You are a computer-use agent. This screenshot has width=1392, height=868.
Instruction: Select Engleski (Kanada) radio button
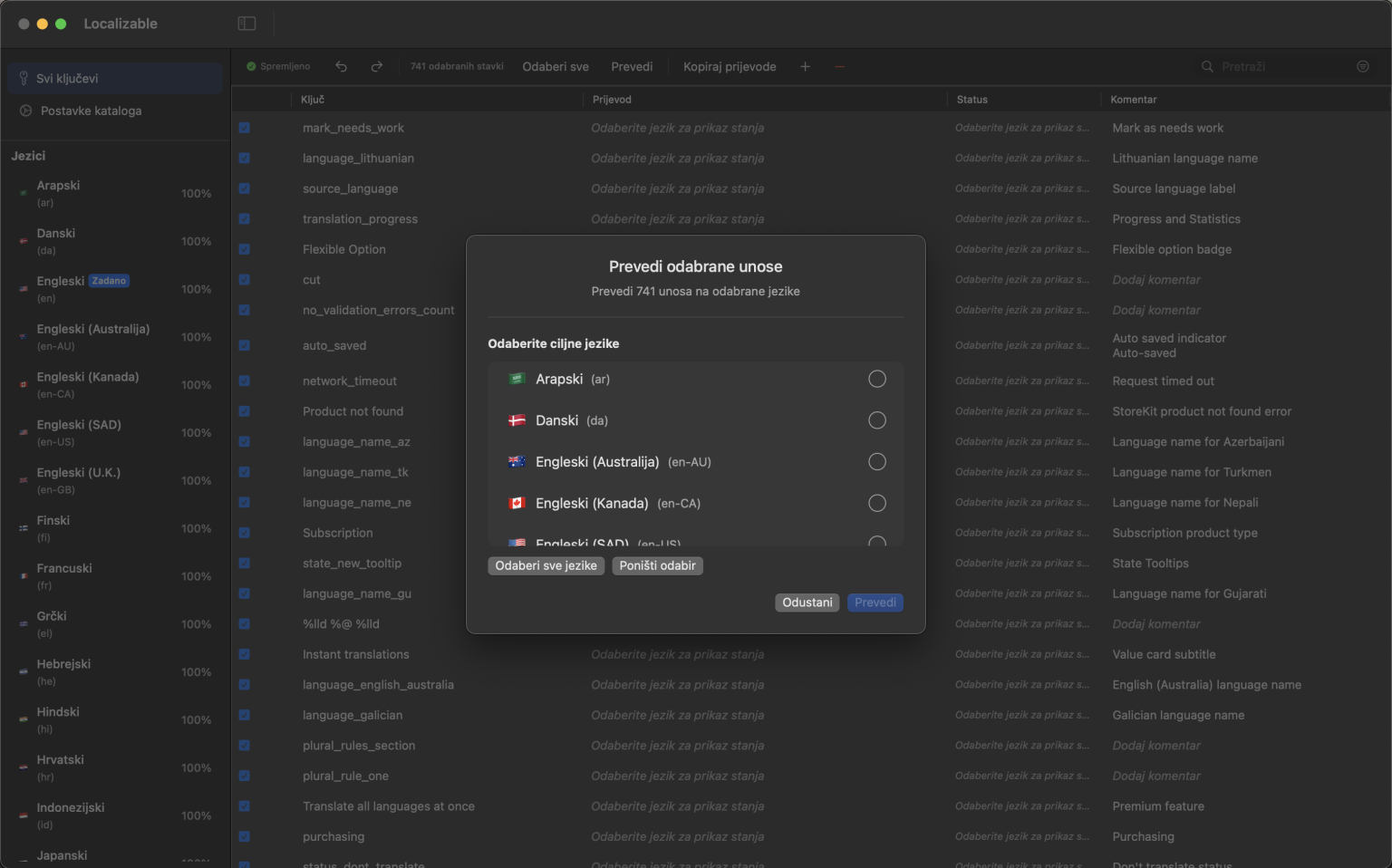point(877,503)
